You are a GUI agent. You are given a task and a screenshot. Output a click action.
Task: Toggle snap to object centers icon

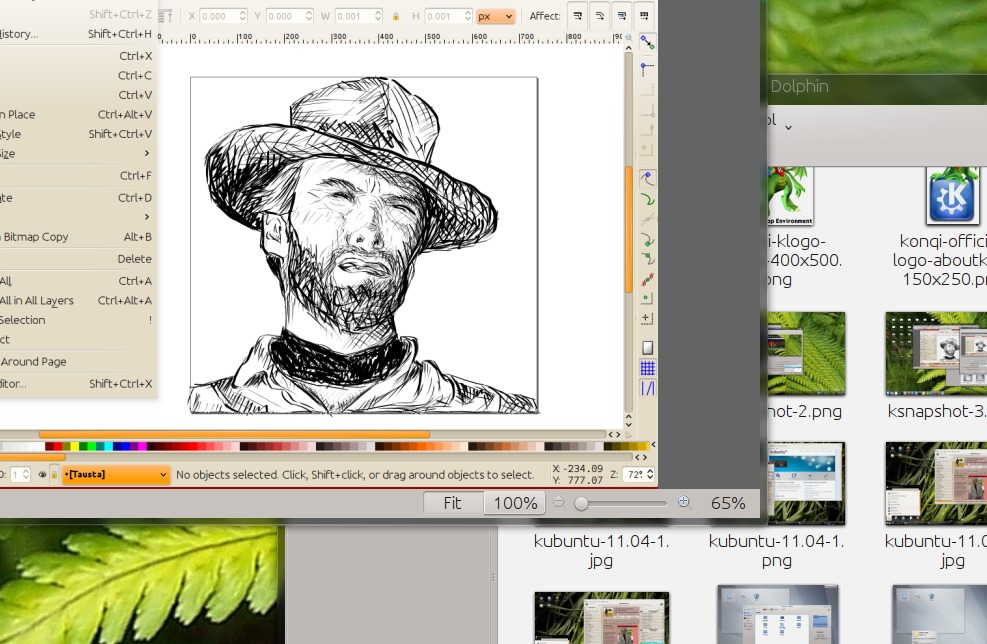pos(647,298)
